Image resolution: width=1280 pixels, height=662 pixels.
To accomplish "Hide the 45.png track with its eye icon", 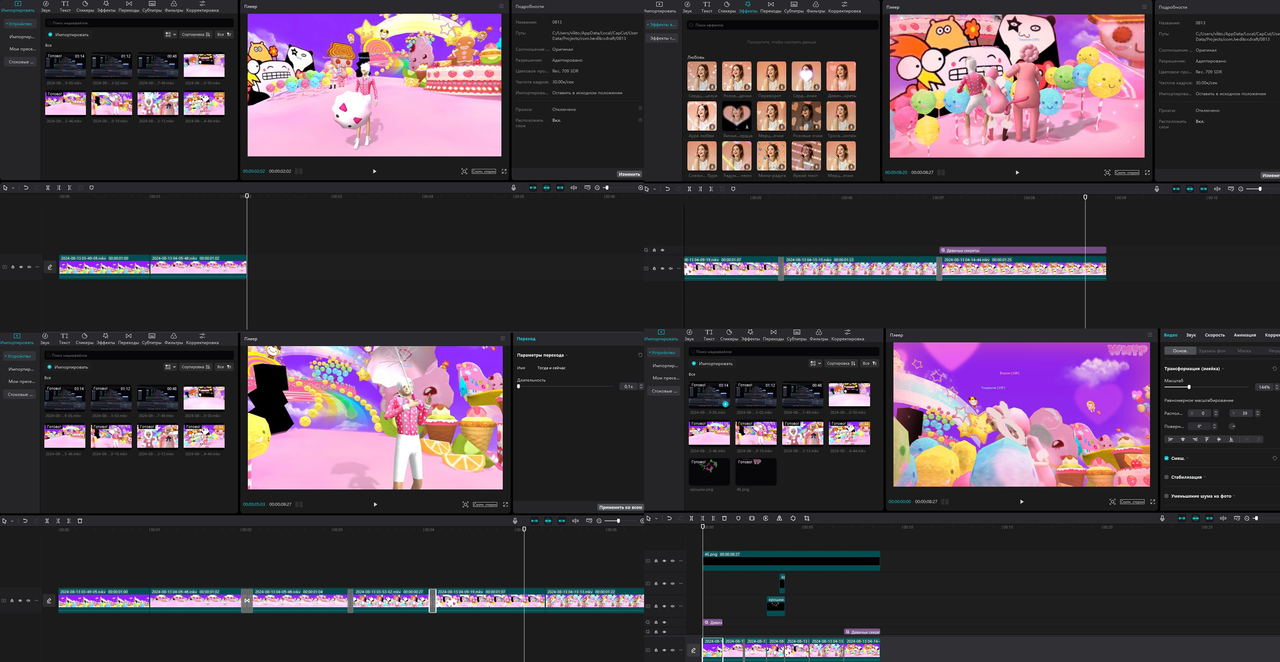I will [x=664, y=561].
